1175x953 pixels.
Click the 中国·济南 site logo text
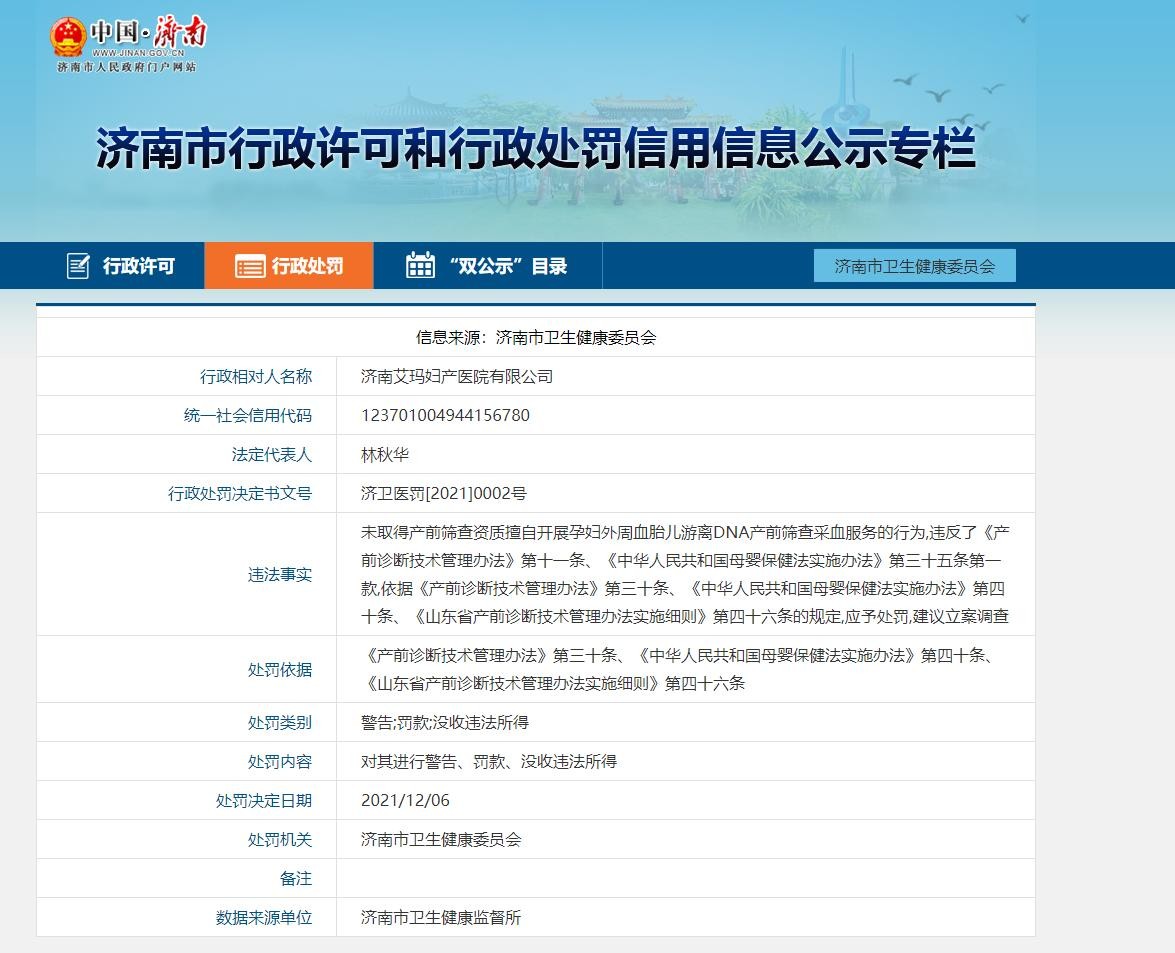[x=149, y=35]
